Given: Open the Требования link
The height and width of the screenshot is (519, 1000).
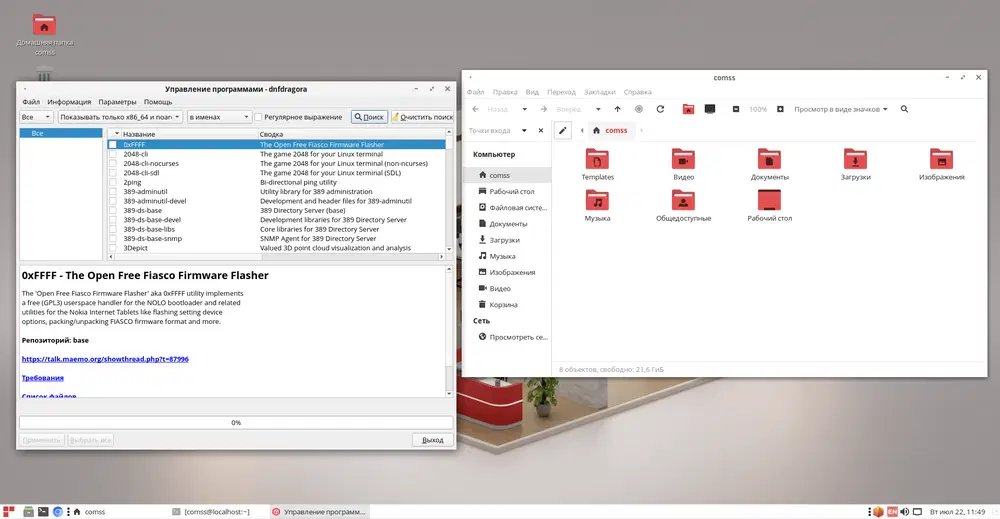Looking at the screenshot, I should (43, 377).
